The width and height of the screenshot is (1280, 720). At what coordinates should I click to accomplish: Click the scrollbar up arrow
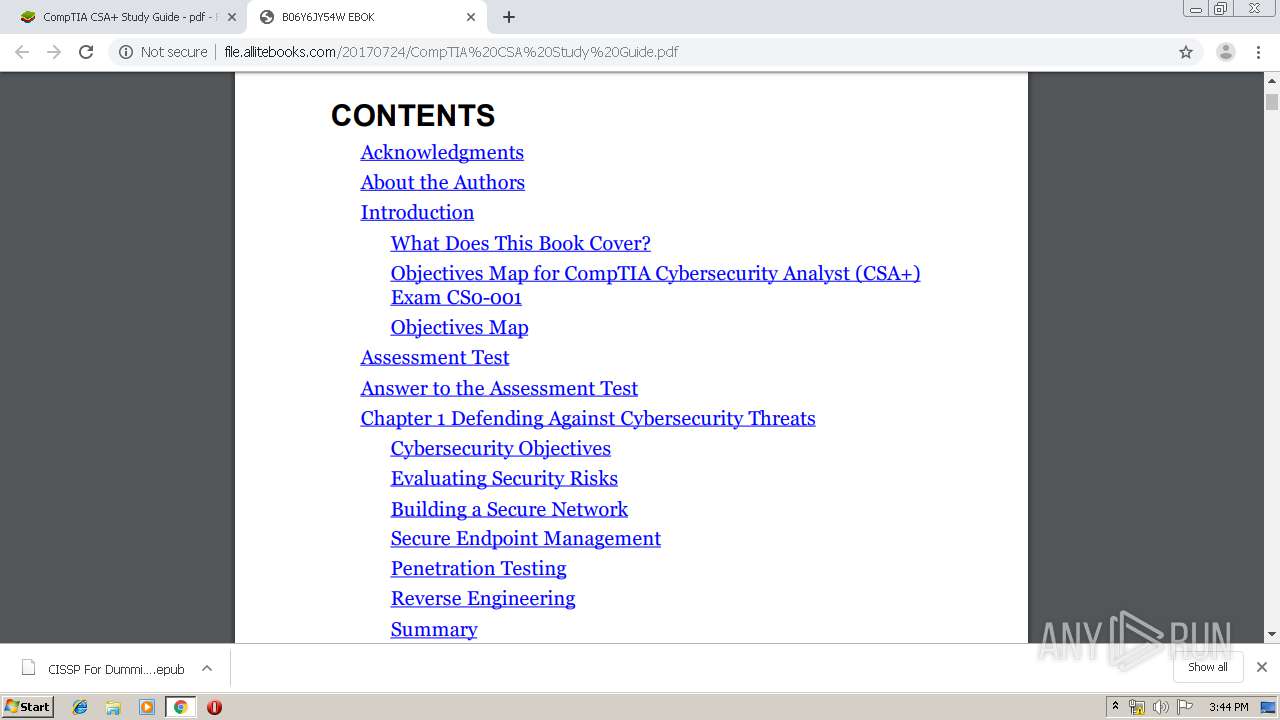1272,80
